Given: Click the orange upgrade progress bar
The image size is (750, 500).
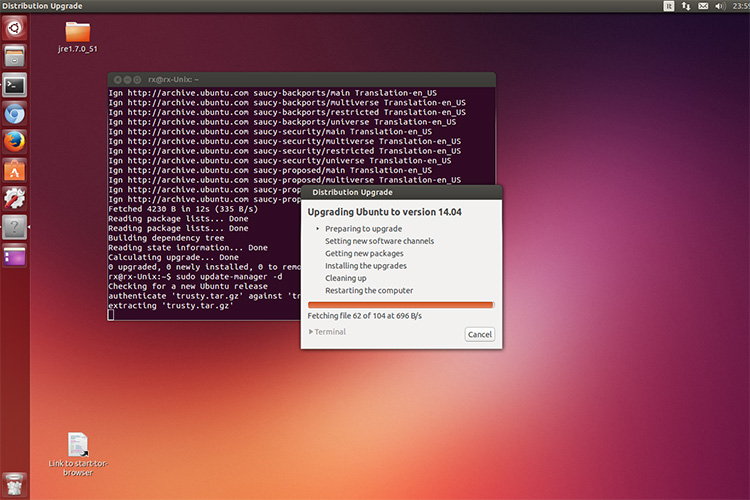Looking at the screenshot, I should point(400,305).
